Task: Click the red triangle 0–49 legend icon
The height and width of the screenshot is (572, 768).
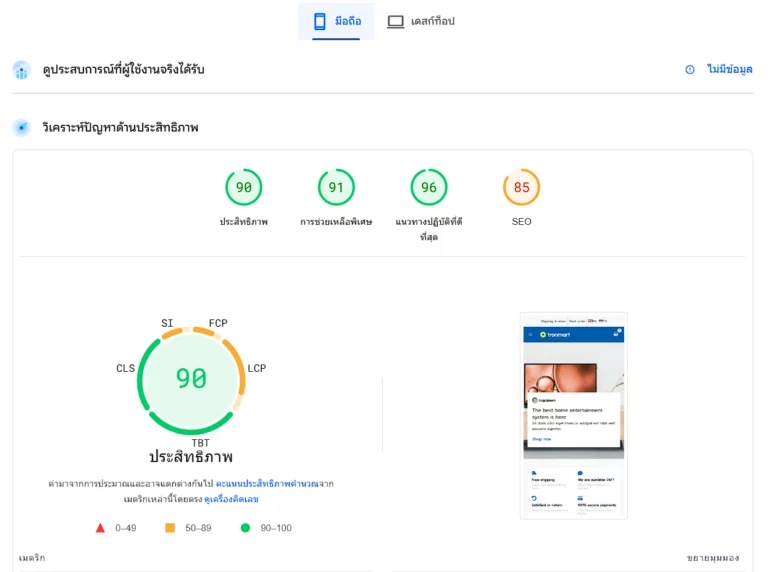Action: (x=100, y=528)
